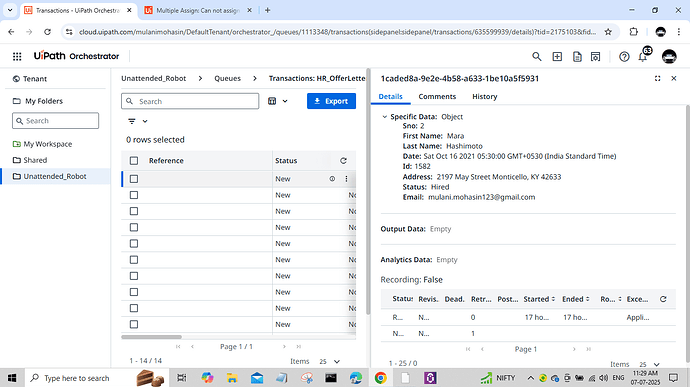This screenshot has width=690, height=387.
Task: Switch to the History tab
Action: [x=484, y=96]
